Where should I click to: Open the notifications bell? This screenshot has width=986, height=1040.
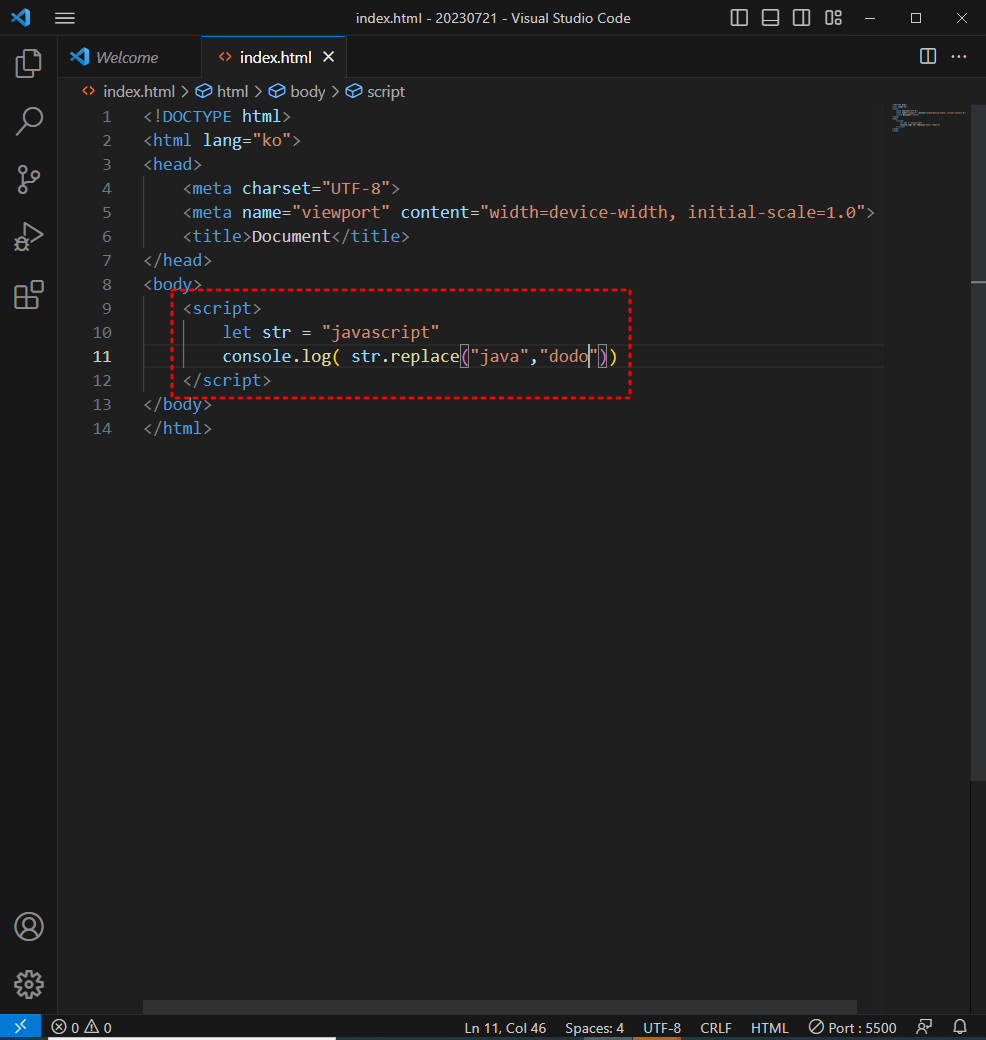tap(959, 1027)
